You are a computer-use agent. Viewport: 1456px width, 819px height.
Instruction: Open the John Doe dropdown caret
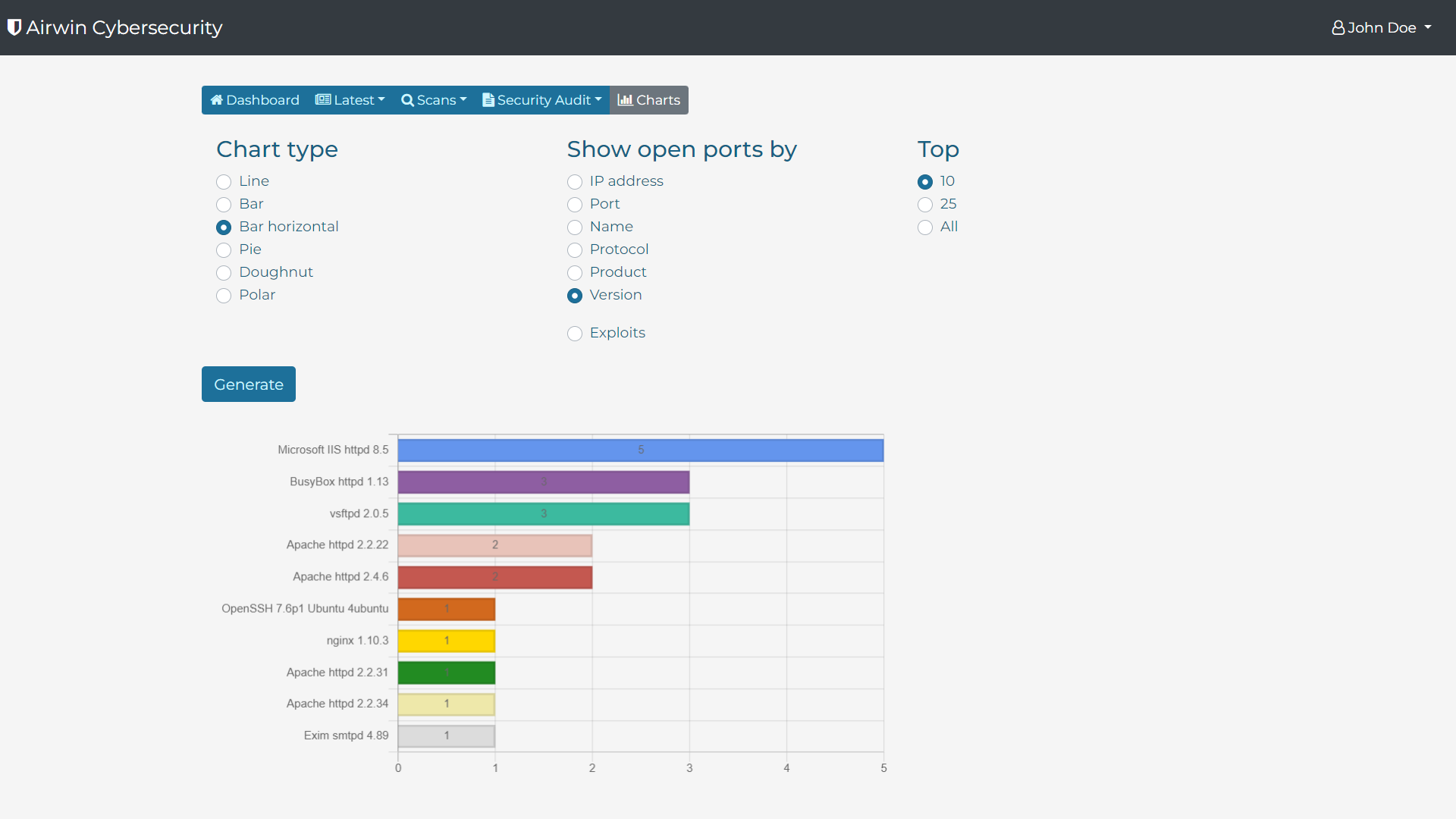pyautogui.click(x=1428, y=27)
